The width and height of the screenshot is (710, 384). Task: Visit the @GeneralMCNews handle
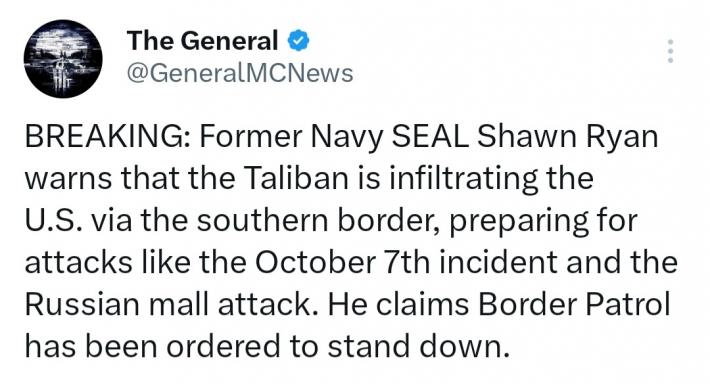240,73
